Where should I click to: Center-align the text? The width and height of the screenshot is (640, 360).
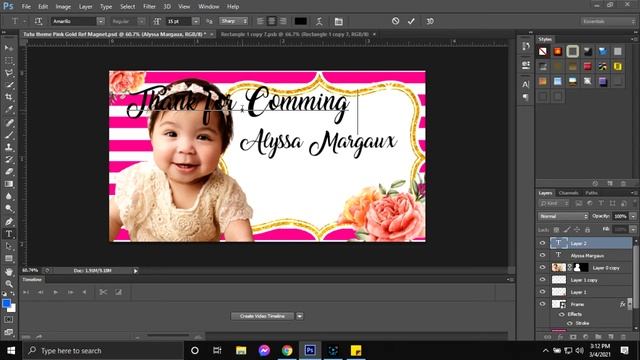tap(271, 21)
